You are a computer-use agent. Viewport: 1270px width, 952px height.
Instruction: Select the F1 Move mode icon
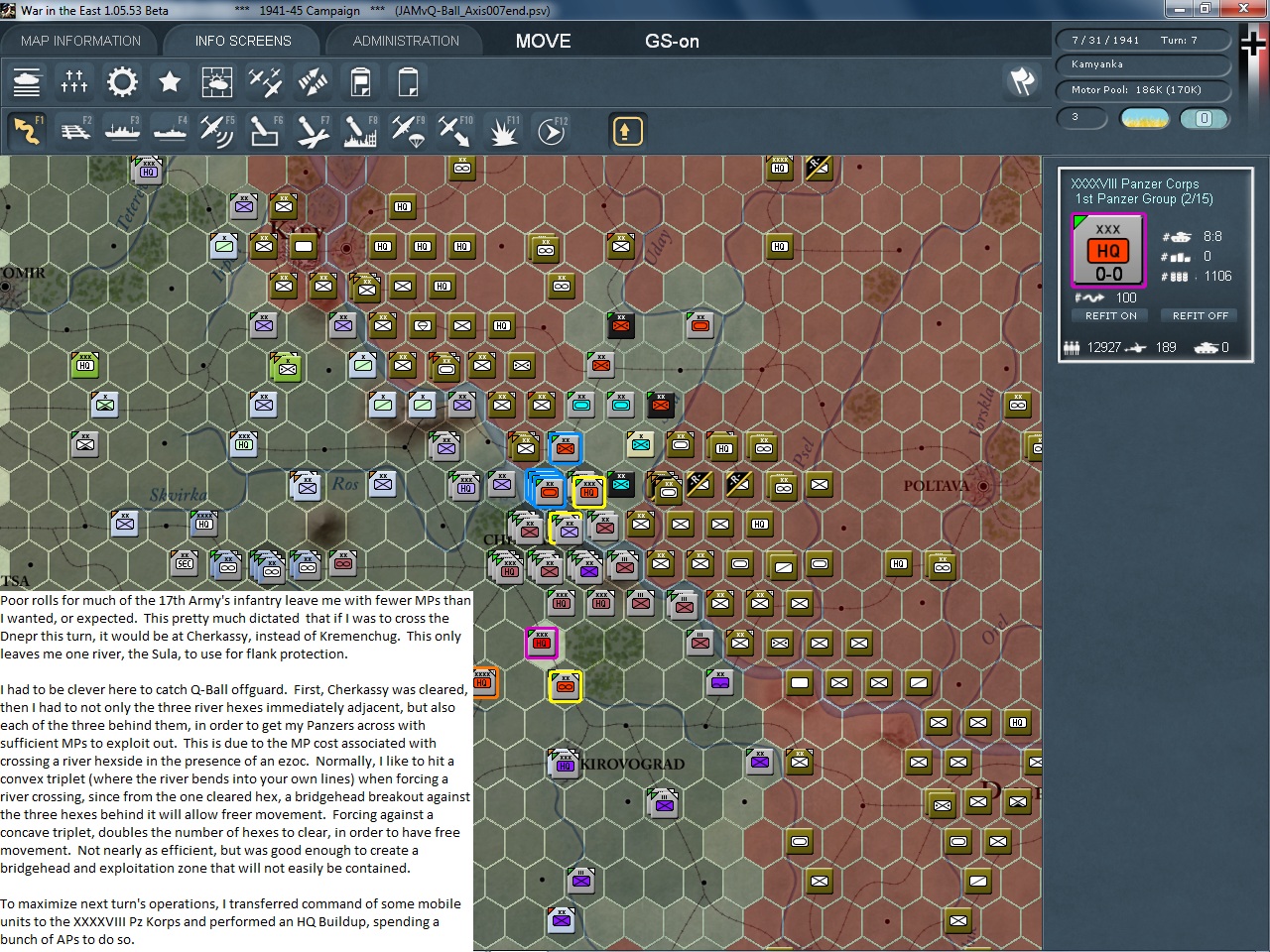coord(27,131)
